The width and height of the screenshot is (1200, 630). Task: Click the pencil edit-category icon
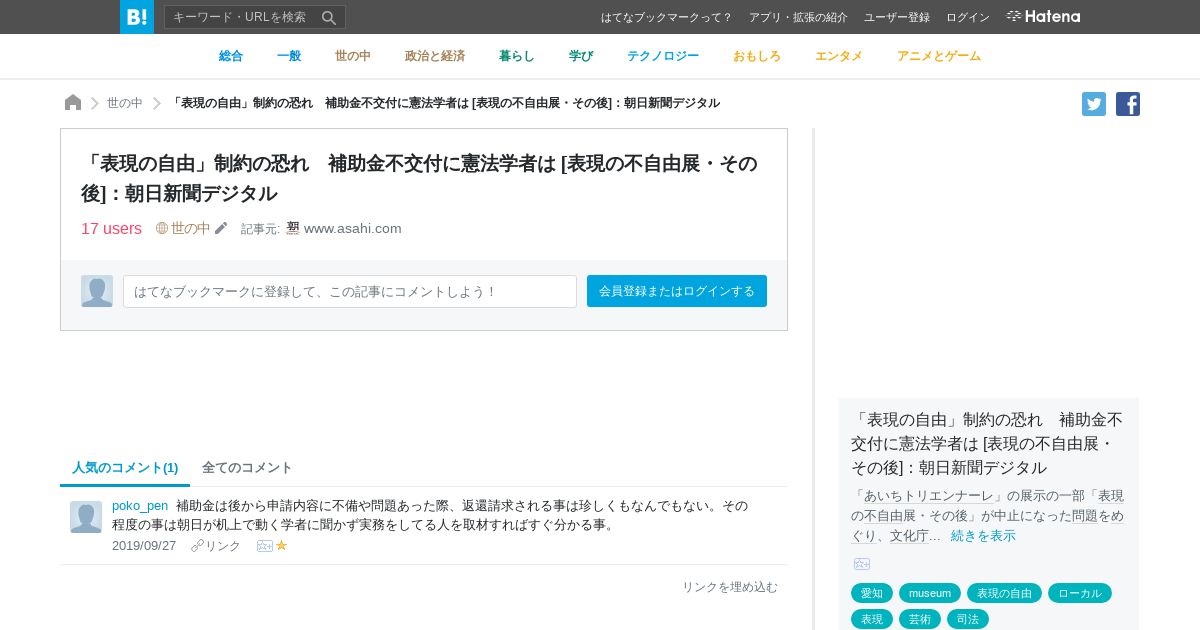[x=221, y=228]
